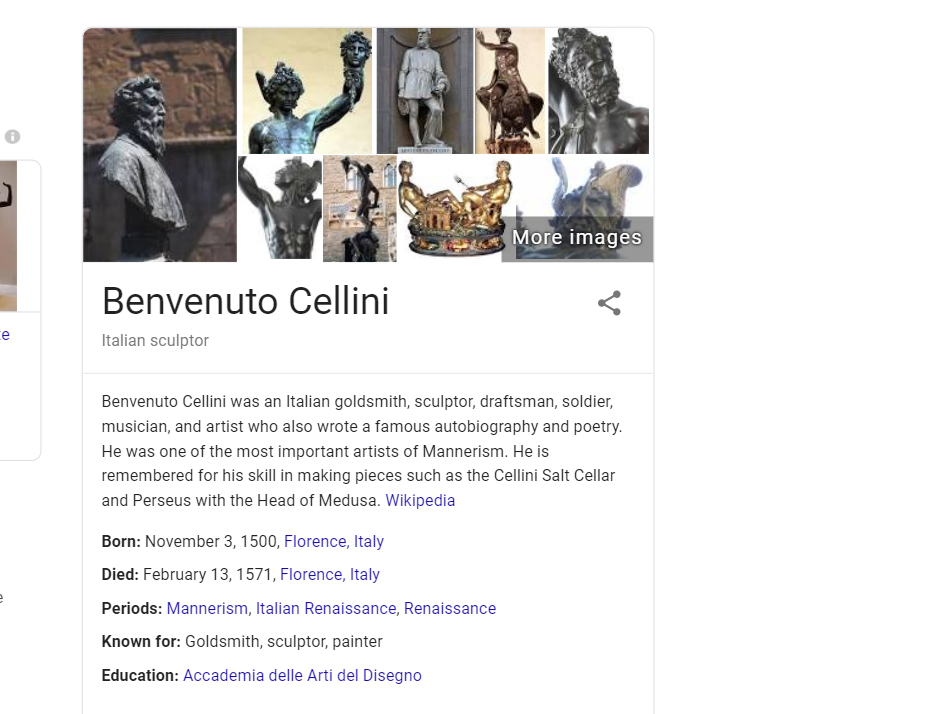Screen dimensions: 932x714
Task: Click the bearded bronze bust at top right
Action: (x=598, y=91)
